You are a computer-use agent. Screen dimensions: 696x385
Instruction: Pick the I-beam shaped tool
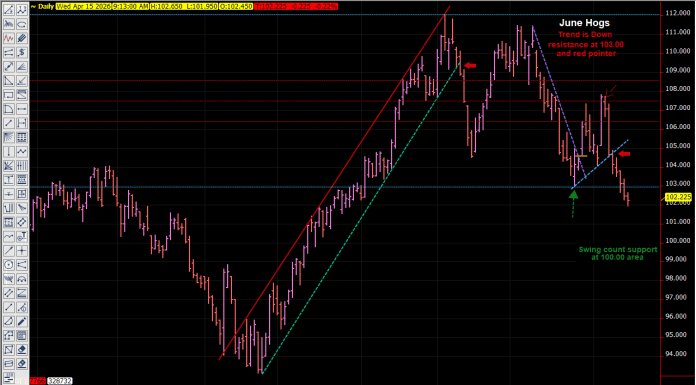8,180
